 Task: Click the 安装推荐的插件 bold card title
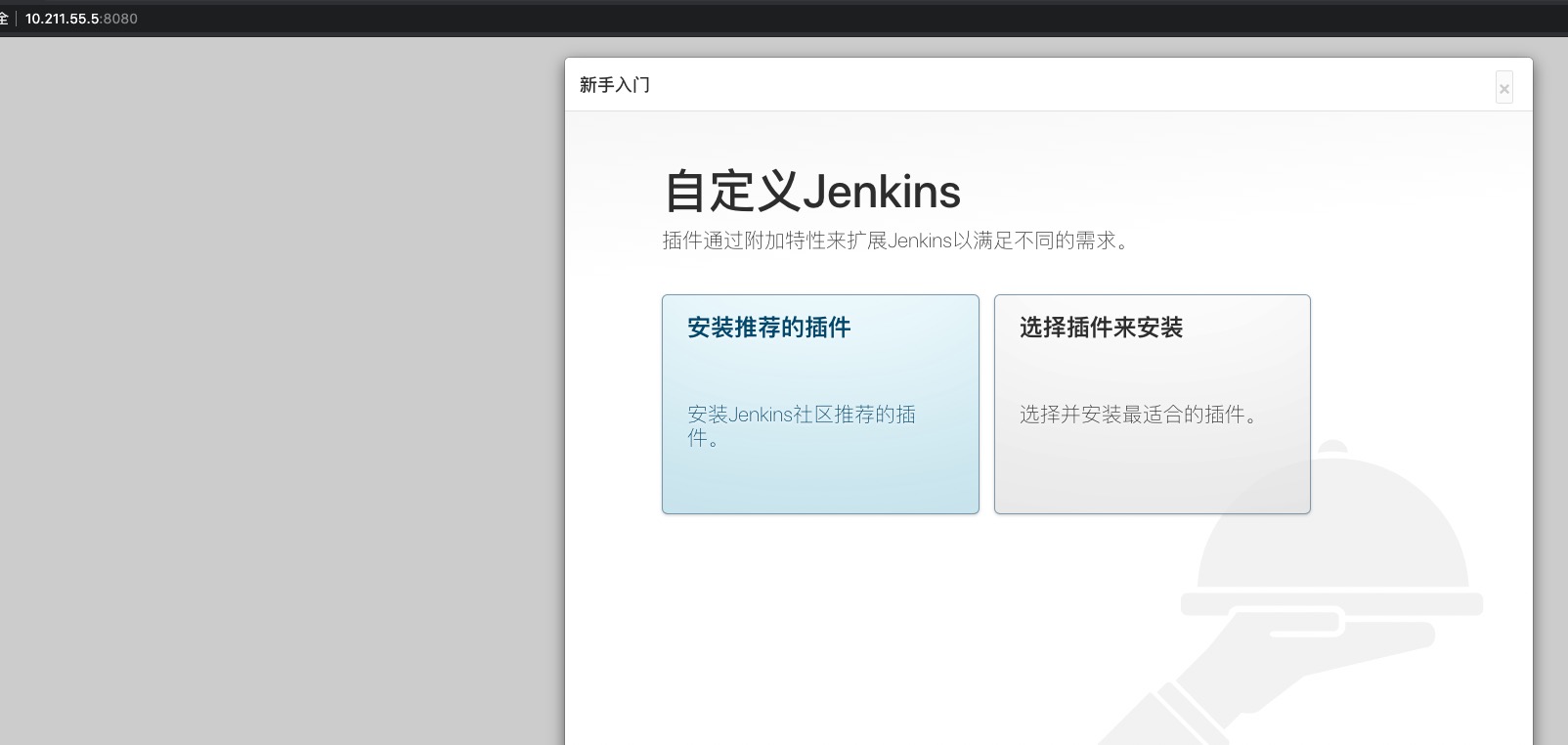[768, 328]
